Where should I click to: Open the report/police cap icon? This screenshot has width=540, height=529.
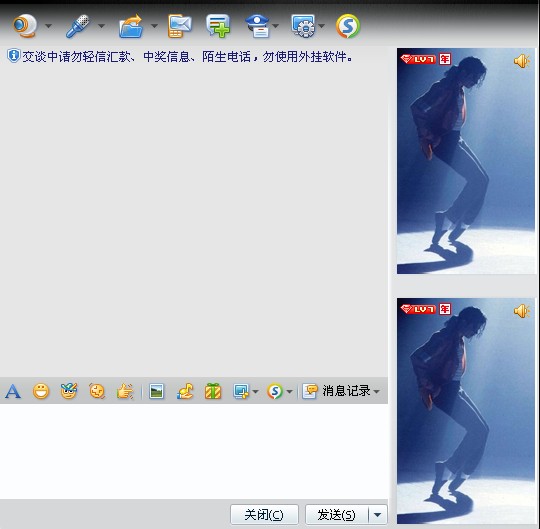tap(258, 26)
